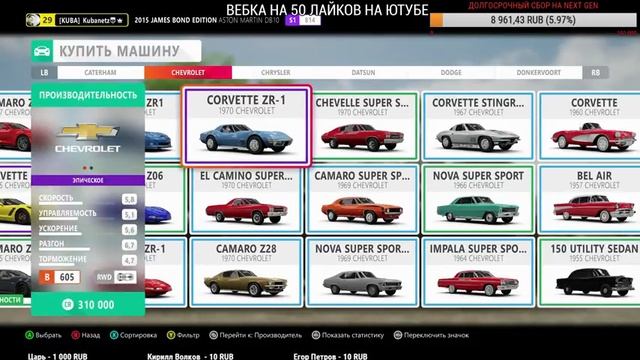Screen dimensions: 640x360
Task: Click the green A Выбрать button icon
Action: [x=29, y=335]
